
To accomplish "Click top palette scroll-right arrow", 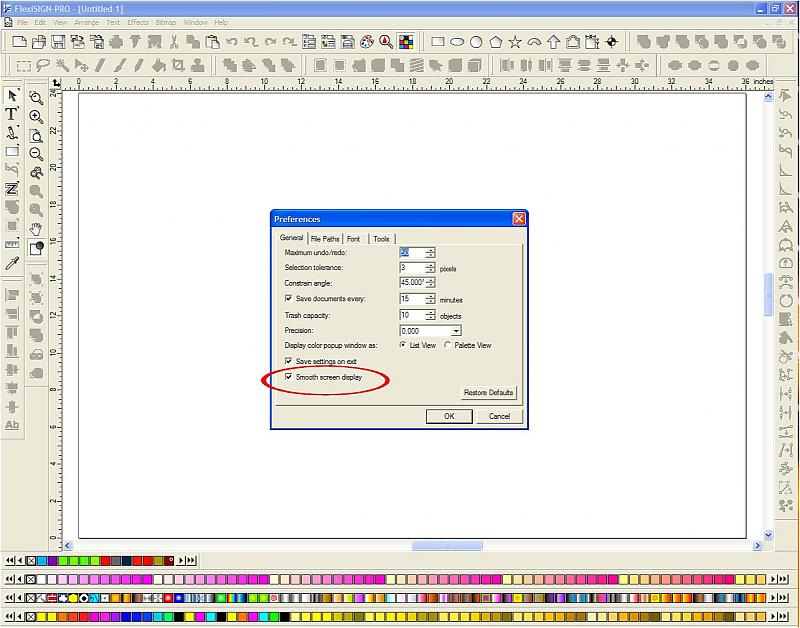I will 181,561.
